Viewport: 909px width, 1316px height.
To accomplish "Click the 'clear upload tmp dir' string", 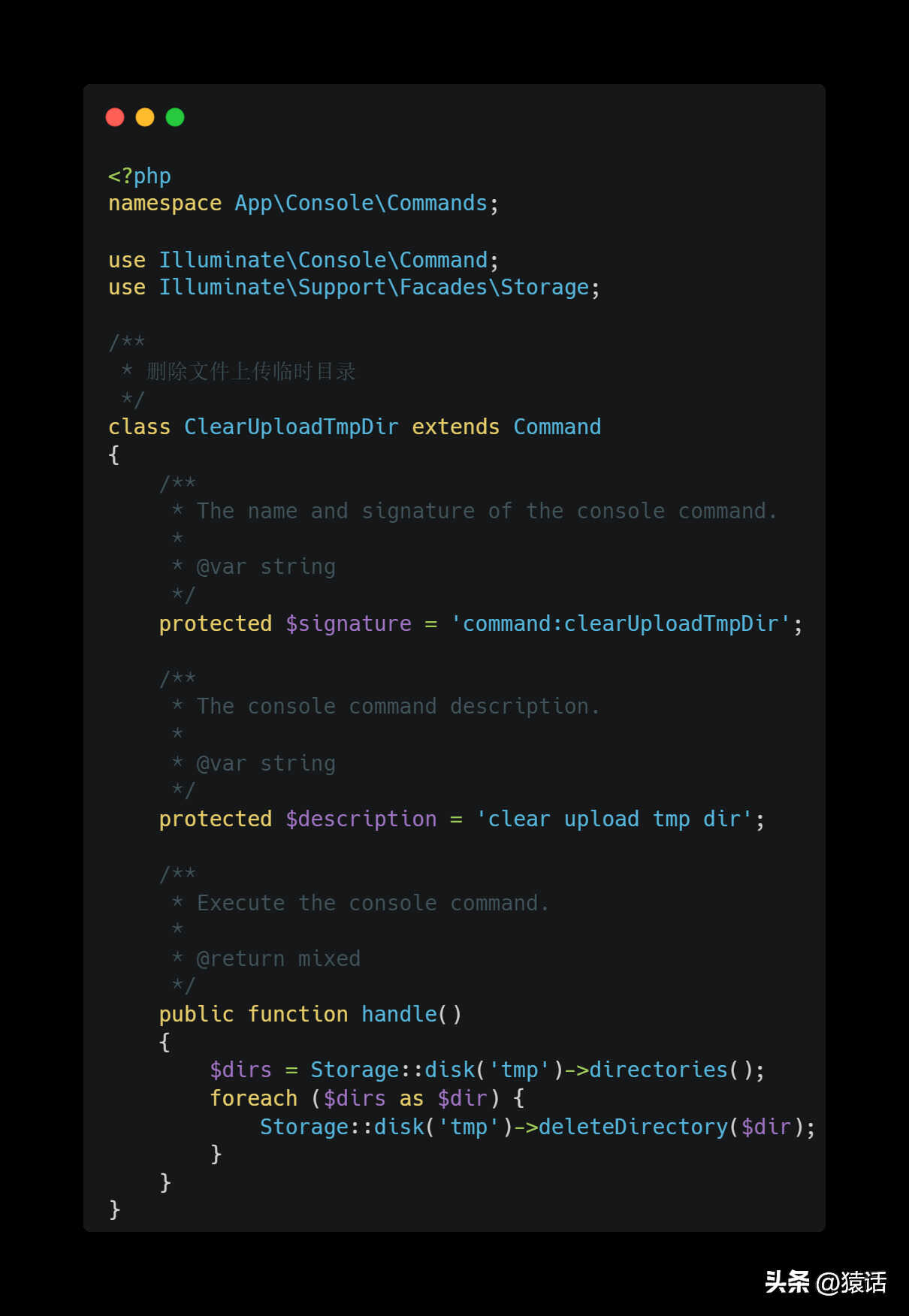I will click(x=615, y=819).
